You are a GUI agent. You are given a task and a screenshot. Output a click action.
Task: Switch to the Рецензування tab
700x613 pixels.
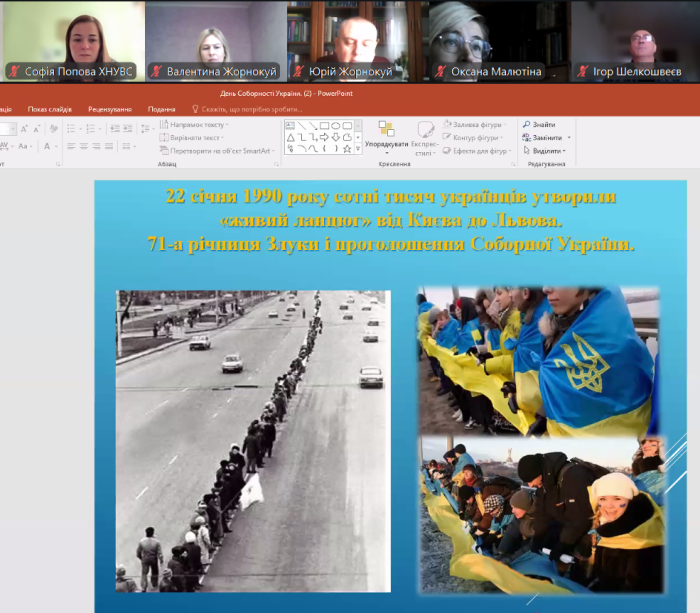tap(109, 108)
